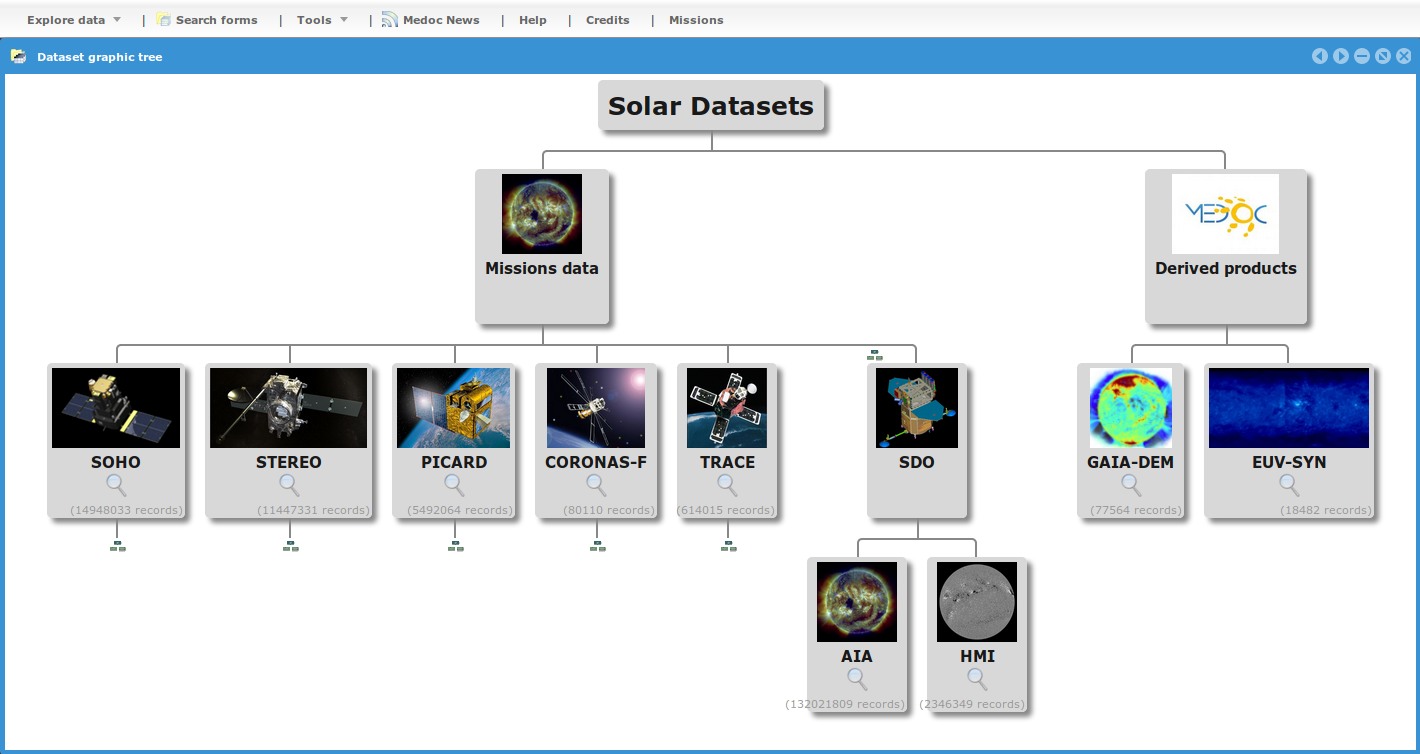Viewport: 1420px width, 754px height.
Task: Click the MEDOC logo in Derived products
Action: point(1225,214)
